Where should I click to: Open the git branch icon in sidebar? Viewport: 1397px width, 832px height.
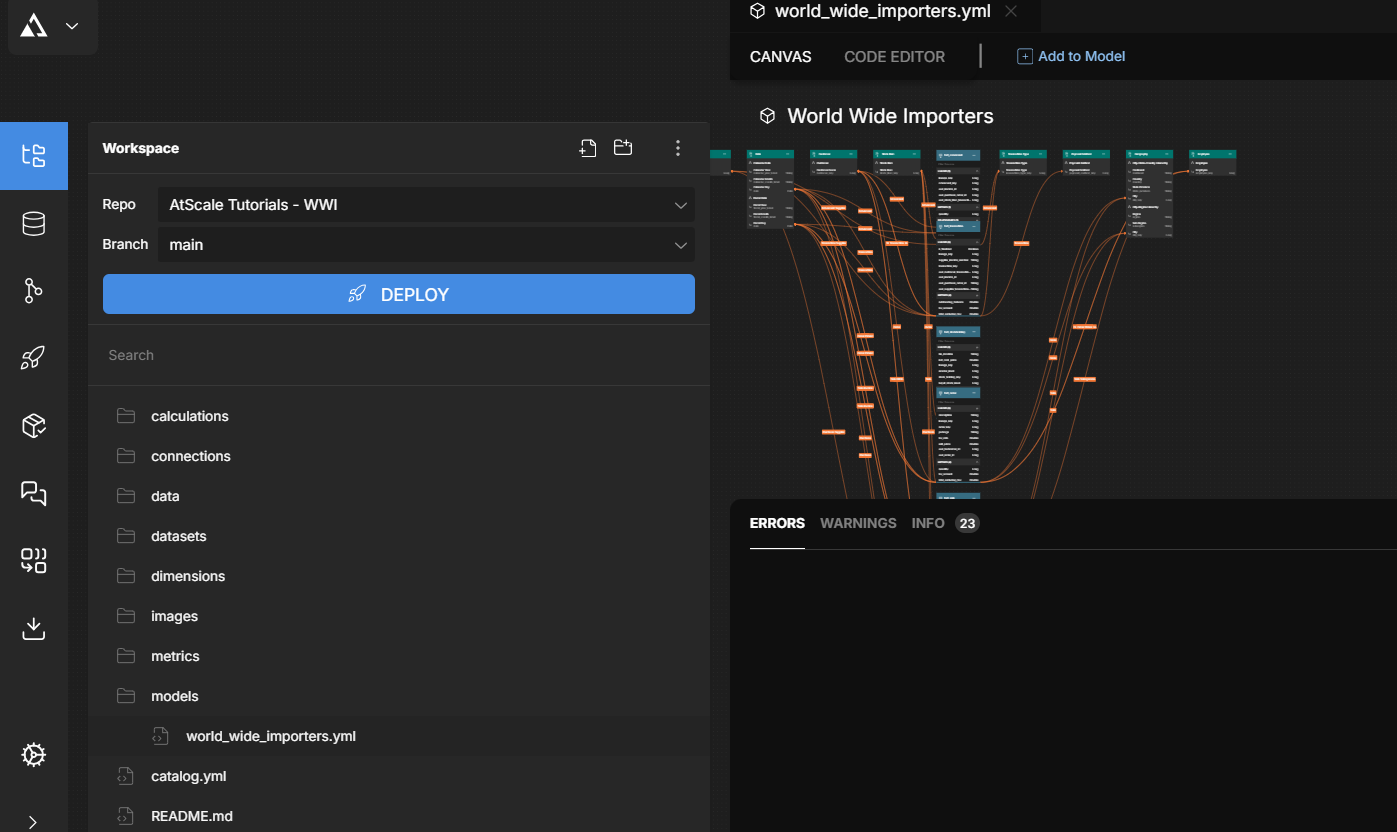(x=34, y=291)
